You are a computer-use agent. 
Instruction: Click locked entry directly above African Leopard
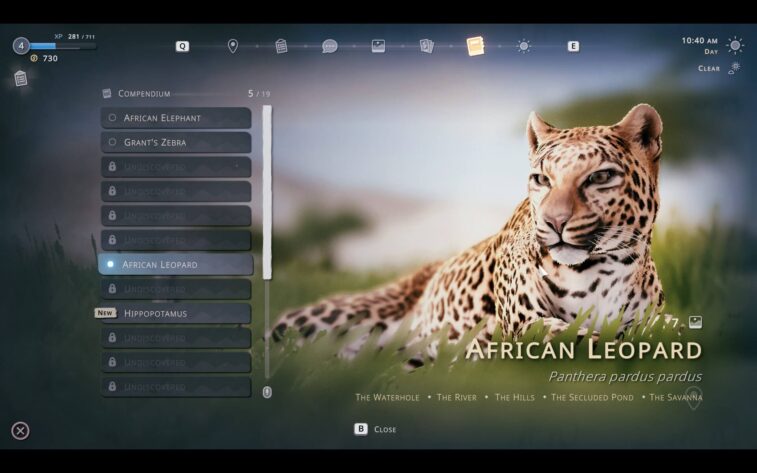tap(176, 240)
